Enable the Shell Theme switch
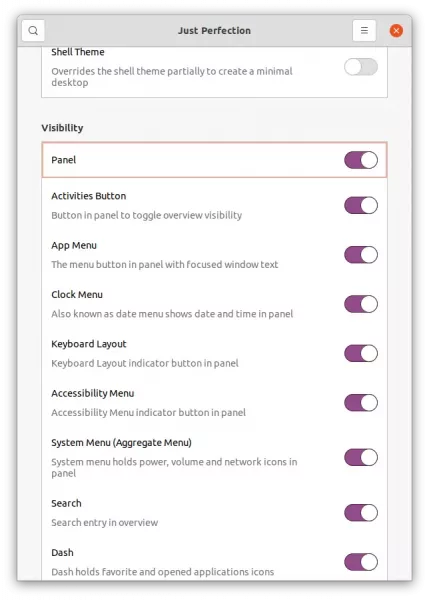The height and width of the screenshot is (600, 429). (360, 67)
